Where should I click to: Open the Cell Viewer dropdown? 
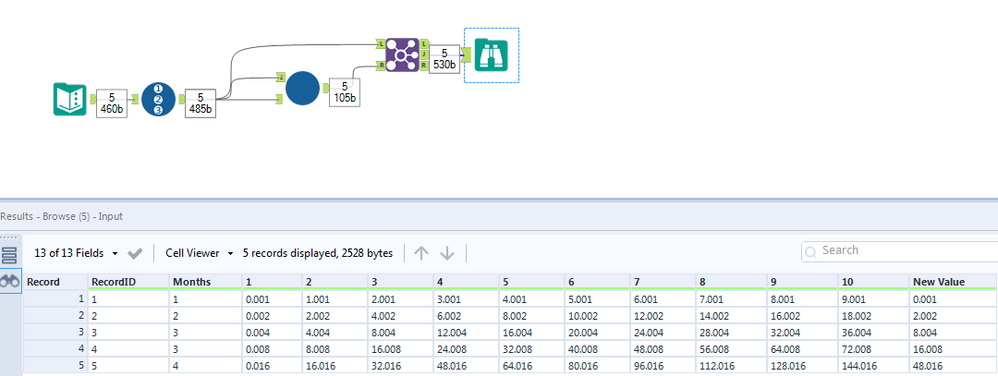199,253
